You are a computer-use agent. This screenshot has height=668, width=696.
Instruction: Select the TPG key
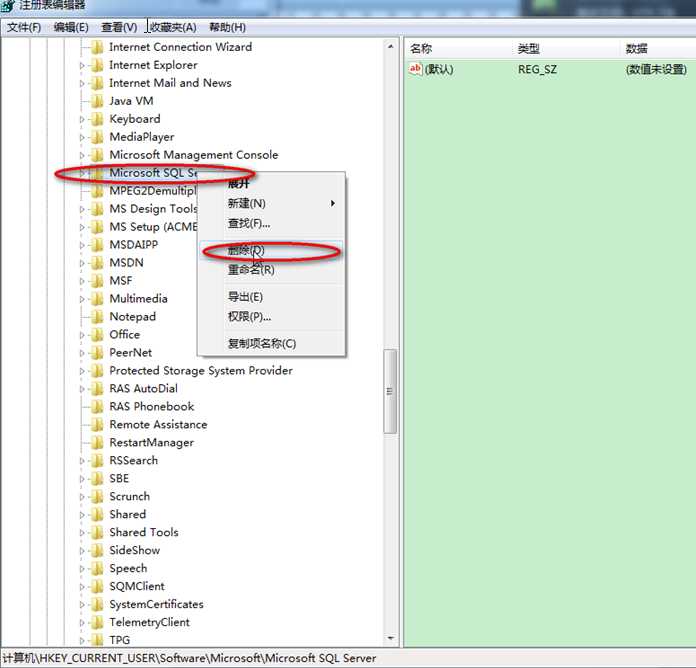pyautogui.click(x=119, y=640)
